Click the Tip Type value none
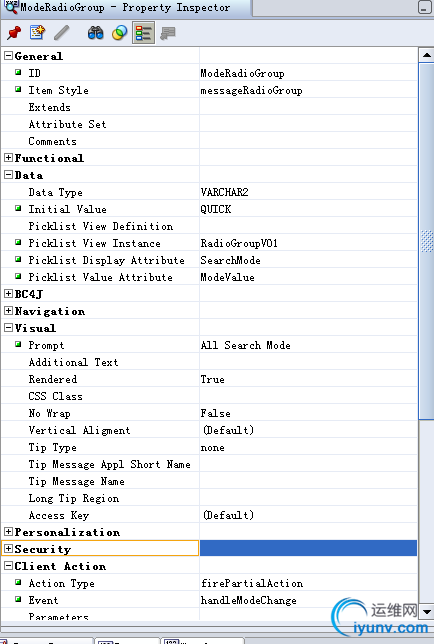Screen dimensions: 434x644 (x=212, y=448)
